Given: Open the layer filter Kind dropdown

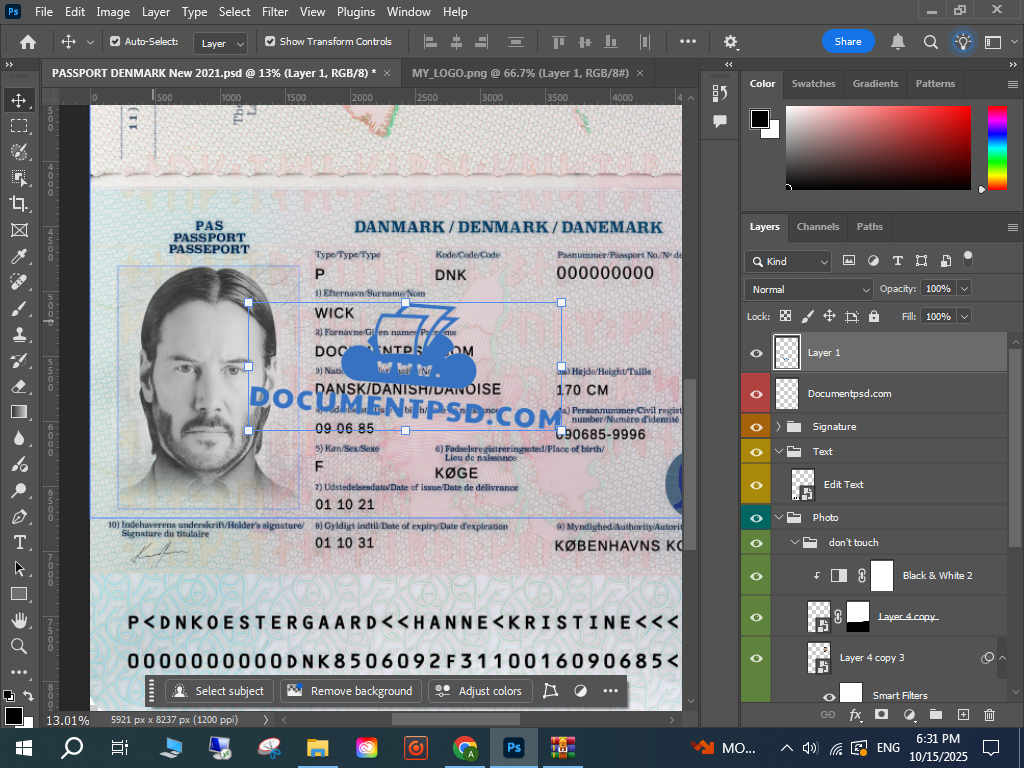Looking at the screenshot, I should [788, 262].
